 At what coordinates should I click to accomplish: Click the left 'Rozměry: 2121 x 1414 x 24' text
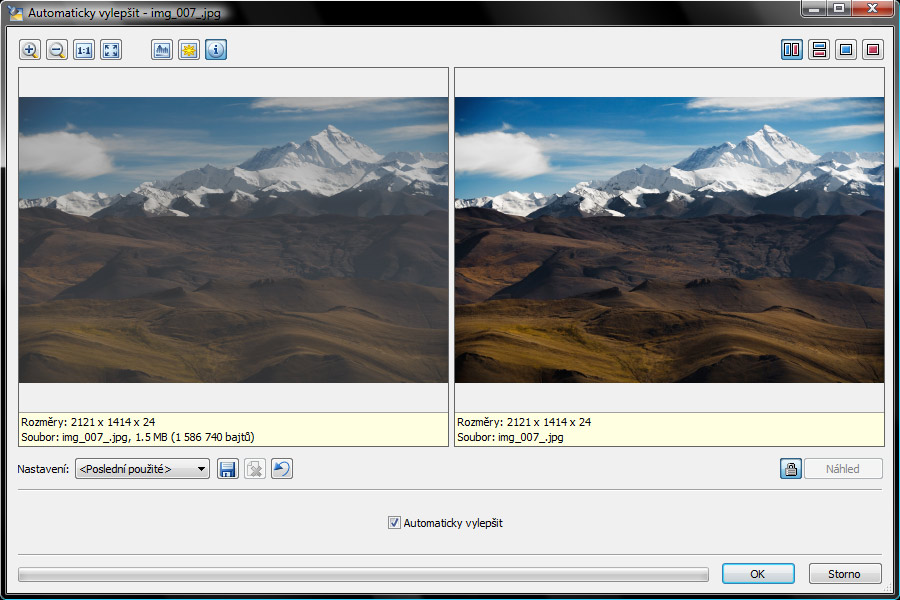coord(88,422)
